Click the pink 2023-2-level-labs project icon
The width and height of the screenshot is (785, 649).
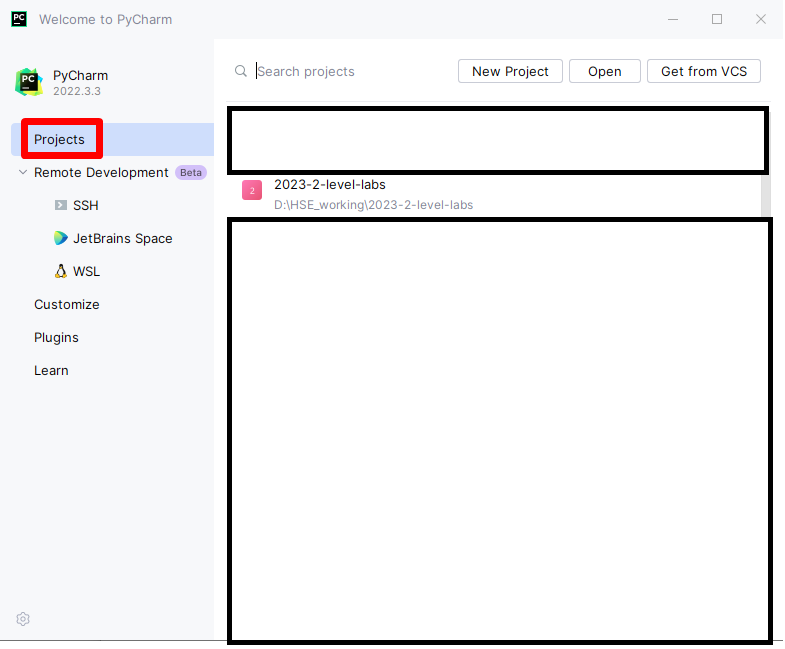(252, 190)
